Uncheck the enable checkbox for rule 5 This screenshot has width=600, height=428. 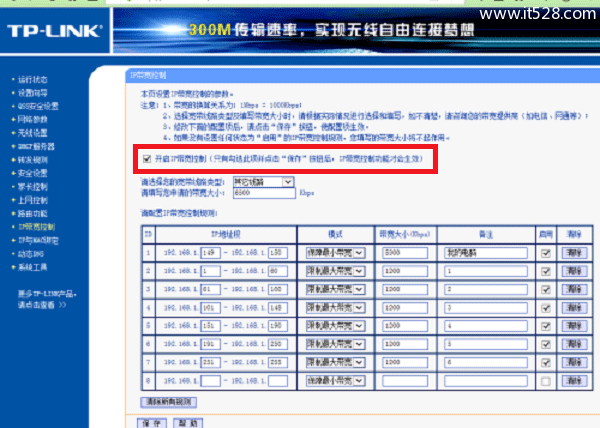pos(546,326)
